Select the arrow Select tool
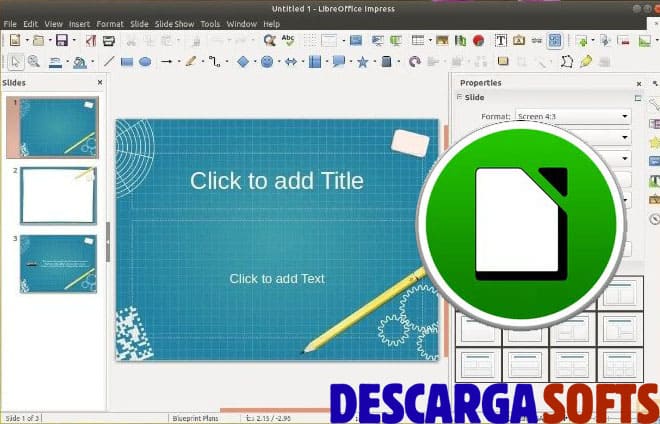Viewport: 660px width, 424px height. (16, 62)
